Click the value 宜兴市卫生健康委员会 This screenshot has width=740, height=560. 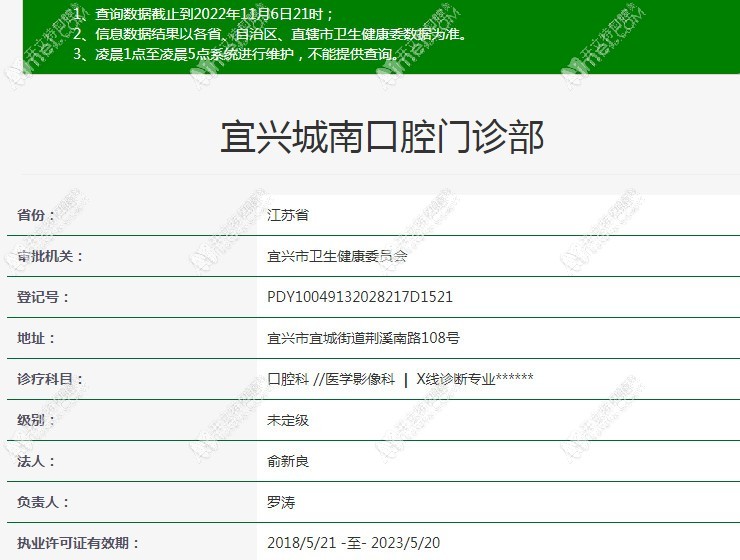pyautogui.click(x=337, y=256)
